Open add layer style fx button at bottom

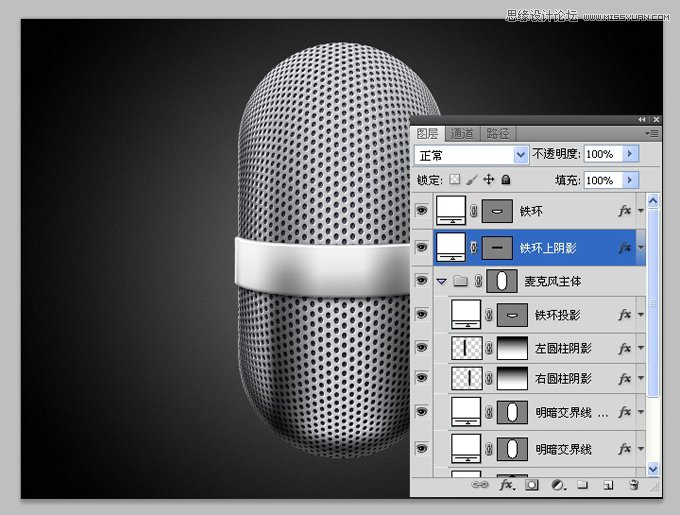pyautogui.click(x=507, y=485)
